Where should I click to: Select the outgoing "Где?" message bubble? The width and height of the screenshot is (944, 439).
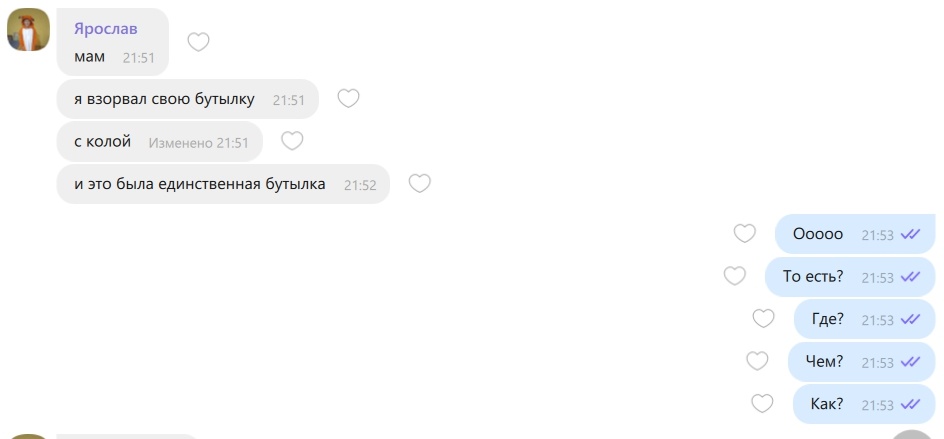tap(865, 319)
